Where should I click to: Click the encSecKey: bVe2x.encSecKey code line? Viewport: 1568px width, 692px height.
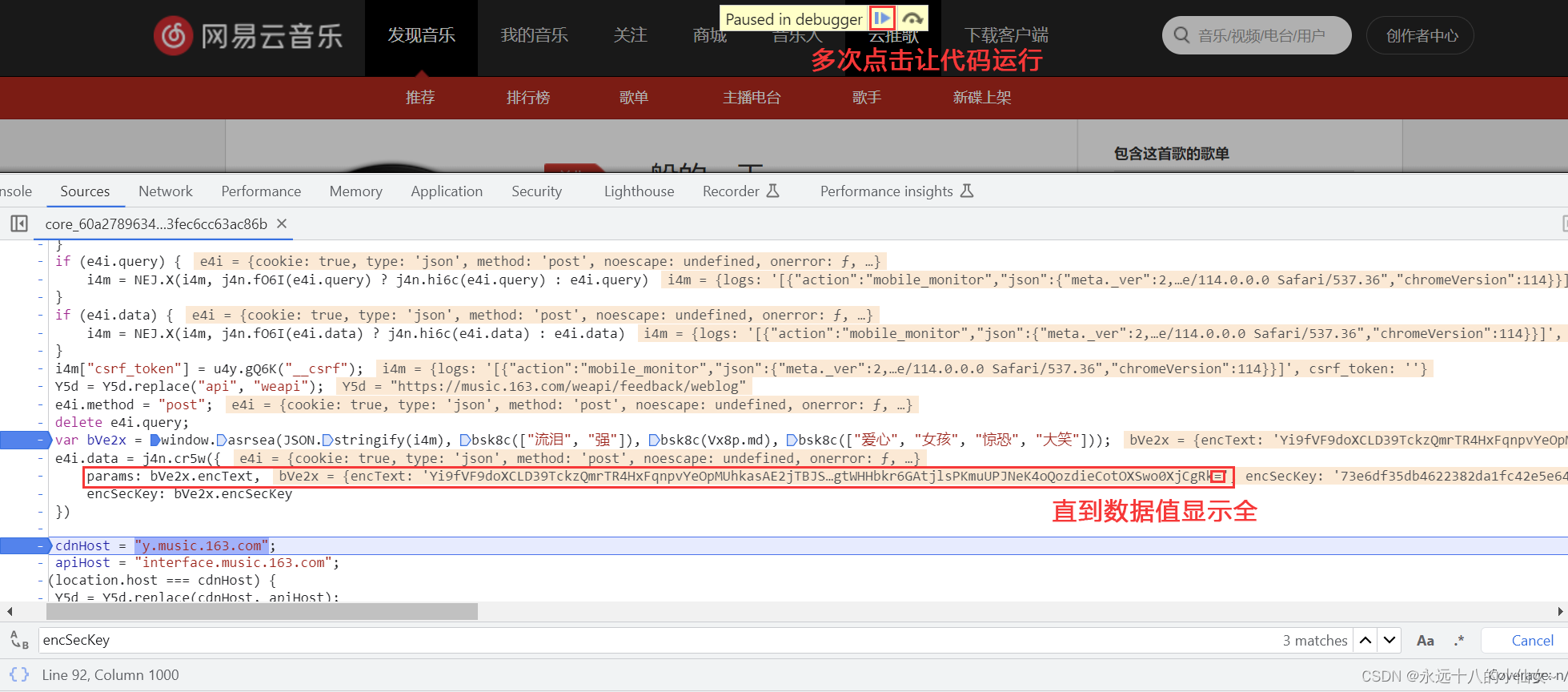coord(189,493)
